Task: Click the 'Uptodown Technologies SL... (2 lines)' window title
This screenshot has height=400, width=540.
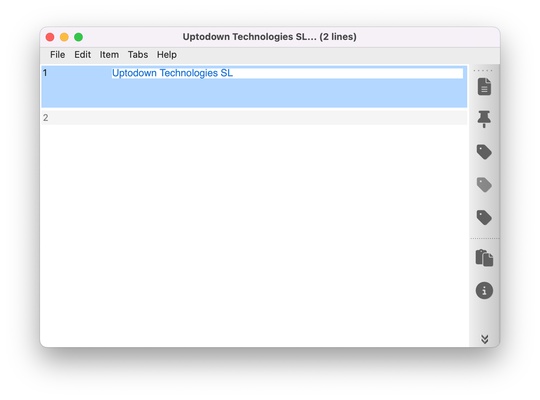Action: (x=270, y=37)
